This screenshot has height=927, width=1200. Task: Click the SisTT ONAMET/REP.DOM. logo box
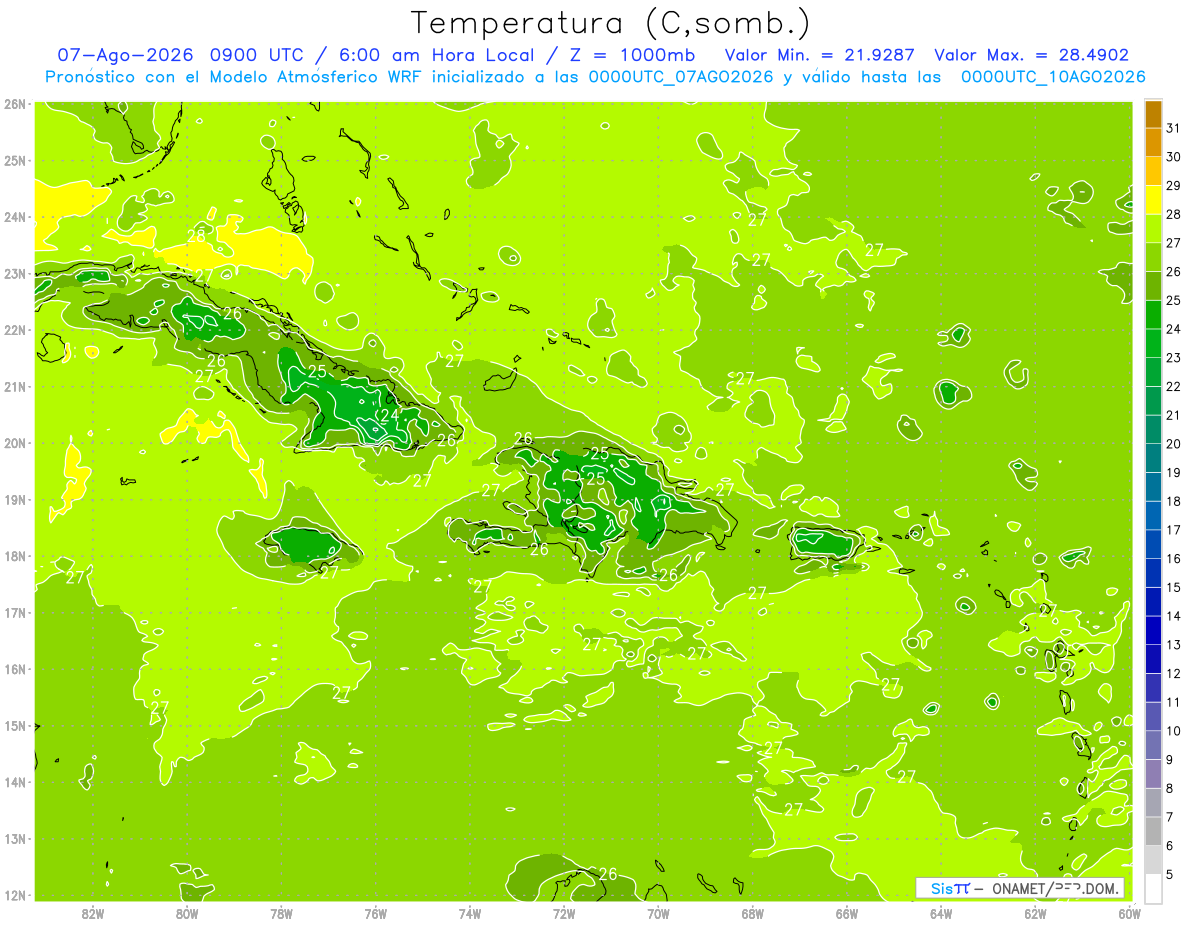point(1020,888)
